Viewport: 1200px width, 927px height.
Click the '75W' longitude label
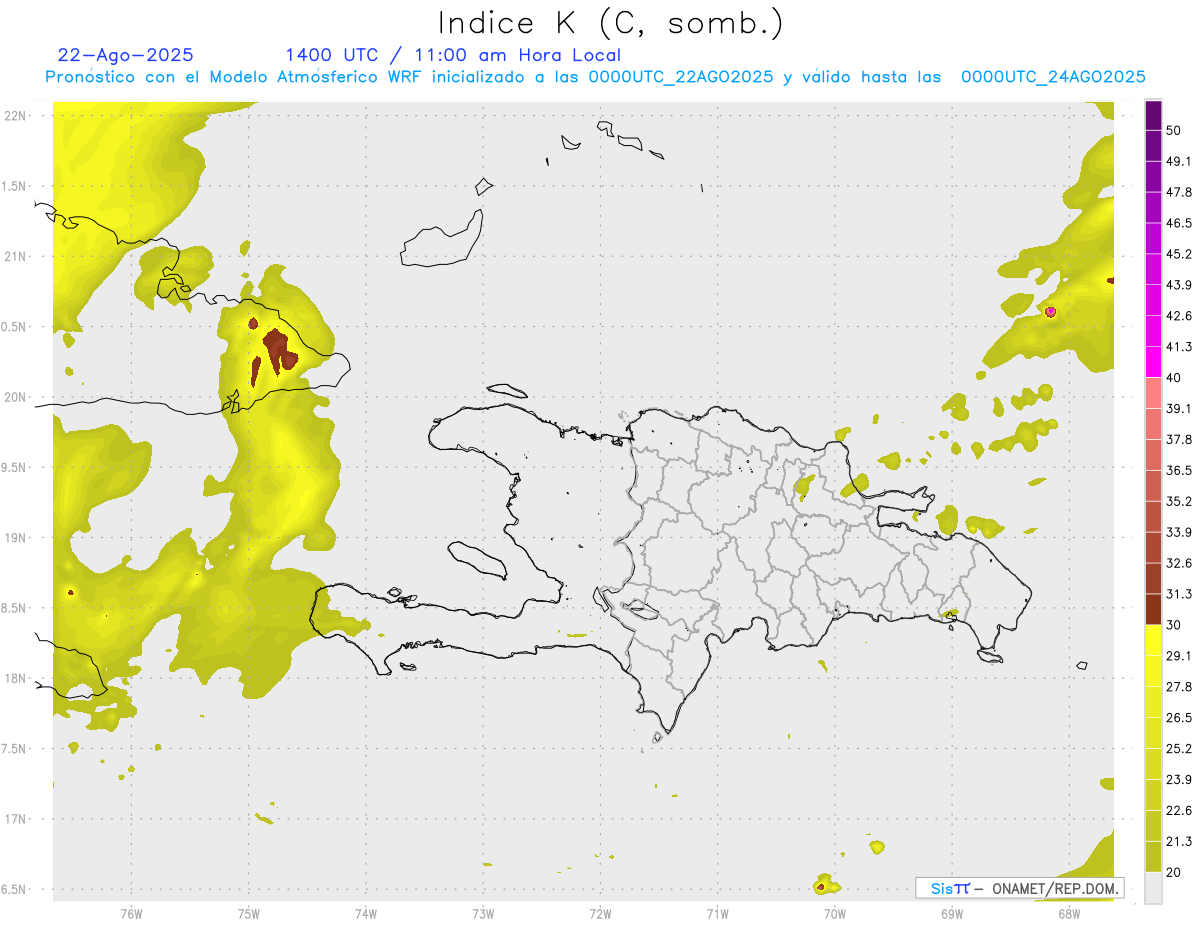[249, 914]
